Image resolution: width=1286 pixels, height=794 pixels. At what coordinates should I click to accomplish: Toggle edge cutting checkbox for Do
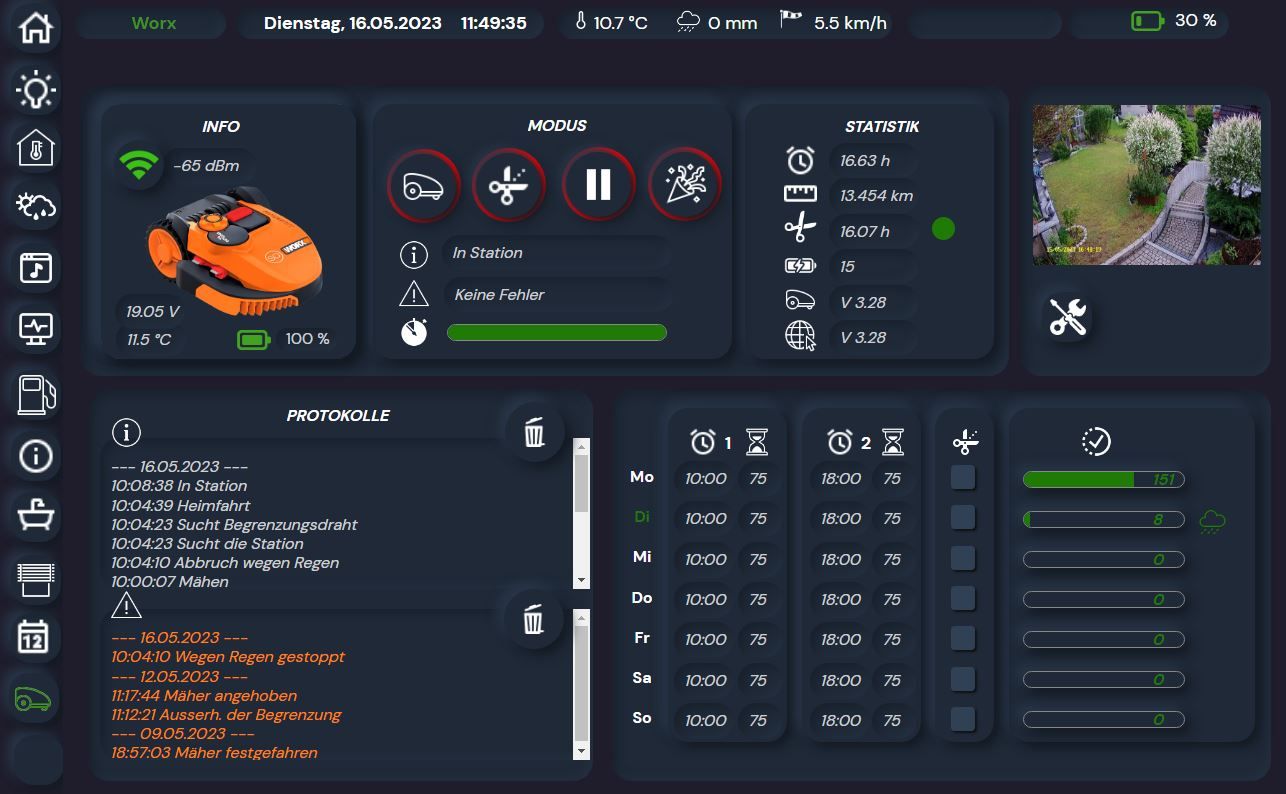[x=963, y=599]
